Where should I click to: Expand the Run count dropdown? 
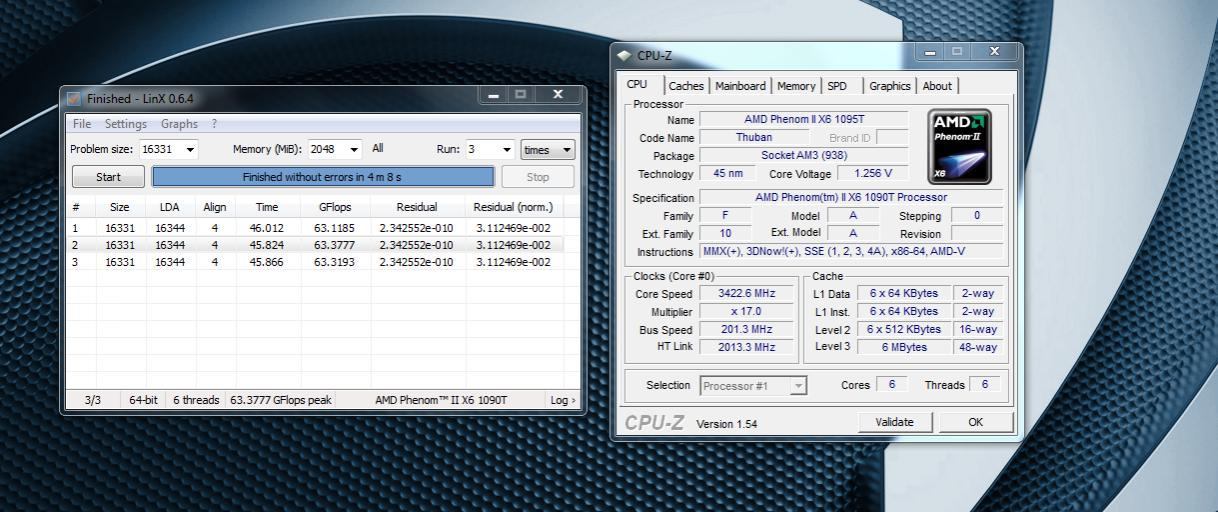506,149
